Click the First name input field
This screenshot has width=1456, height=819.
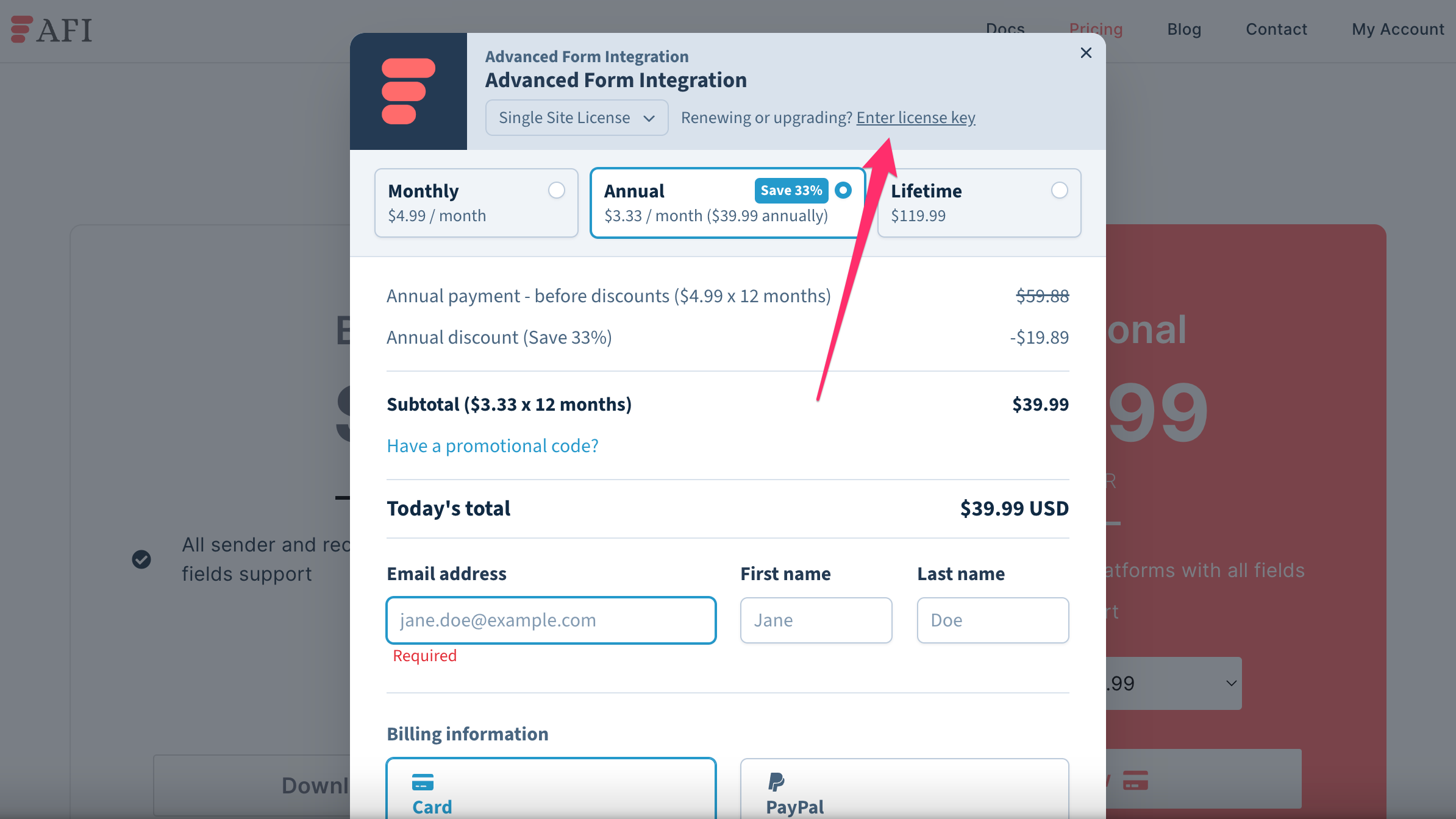coord(815,620)
